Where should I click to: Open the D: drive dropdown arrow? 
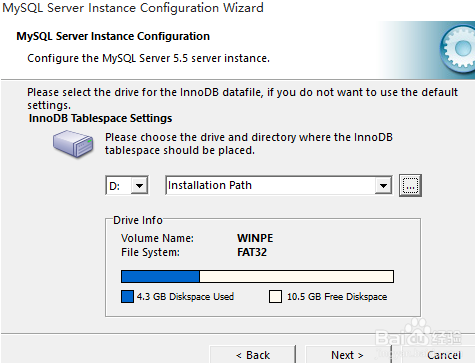tap(139, 185)
